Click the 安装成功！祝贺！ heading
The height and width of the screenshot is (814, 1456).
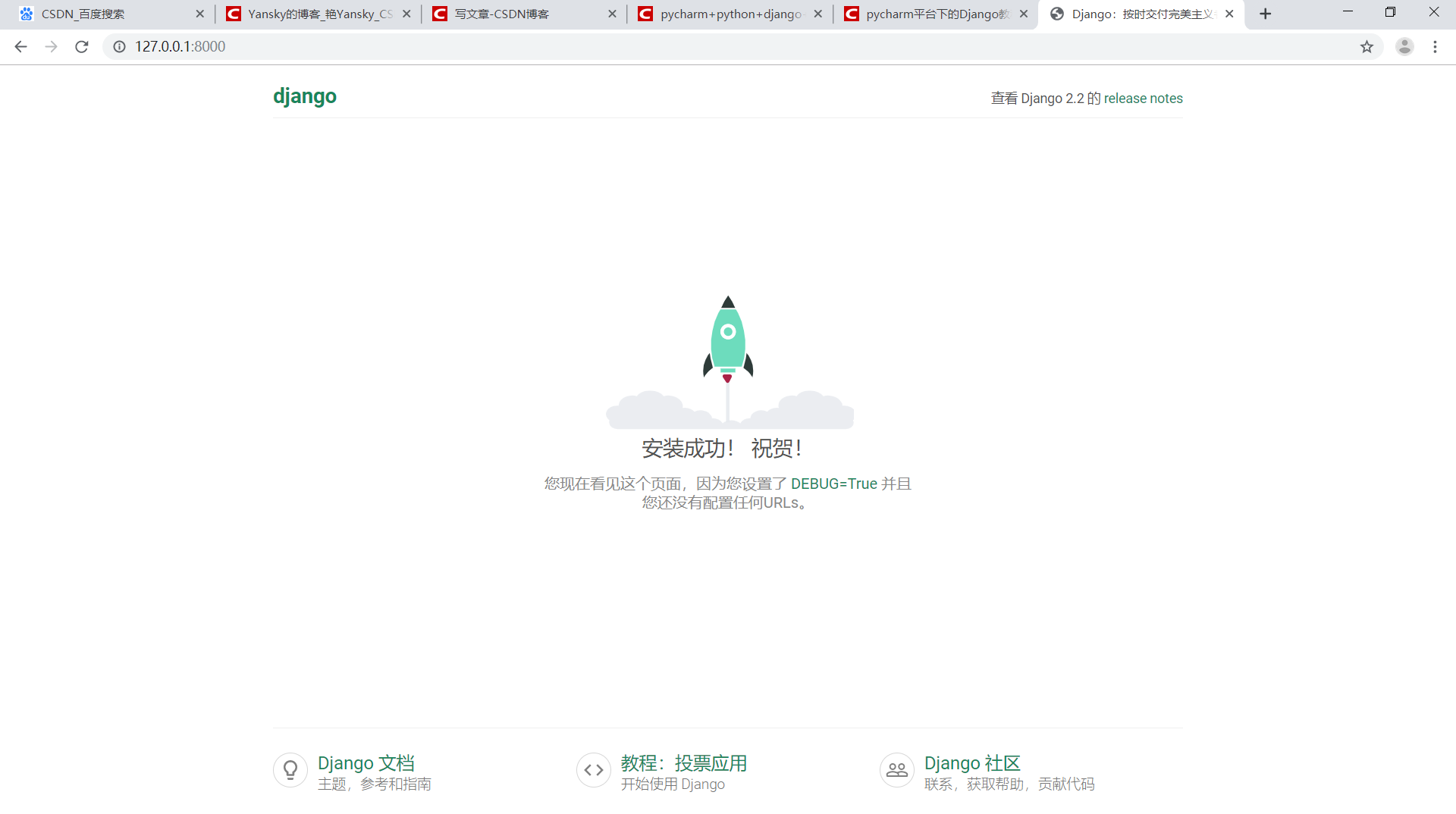coord(723,449)
